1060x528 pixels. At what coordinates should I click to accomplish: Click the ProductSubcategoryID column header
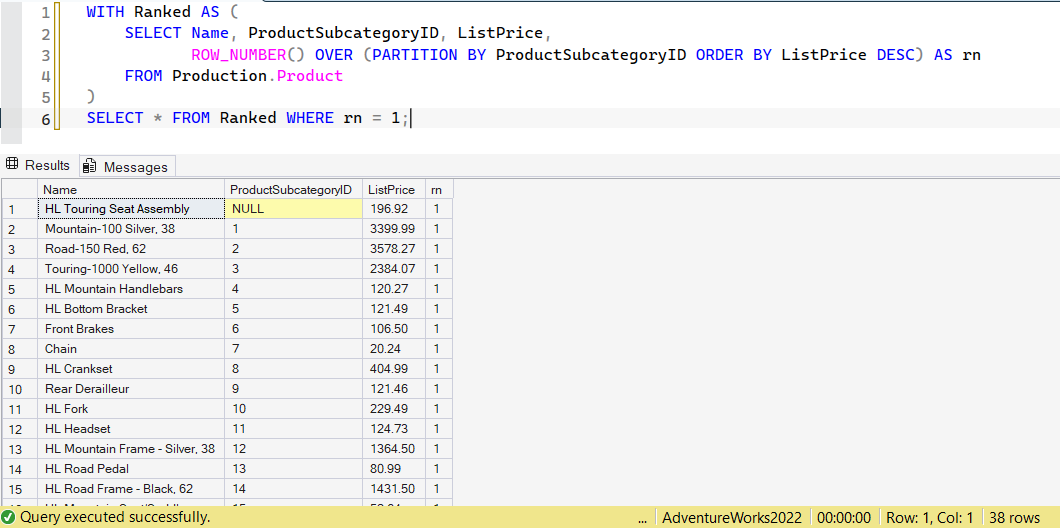coord(293,189)
